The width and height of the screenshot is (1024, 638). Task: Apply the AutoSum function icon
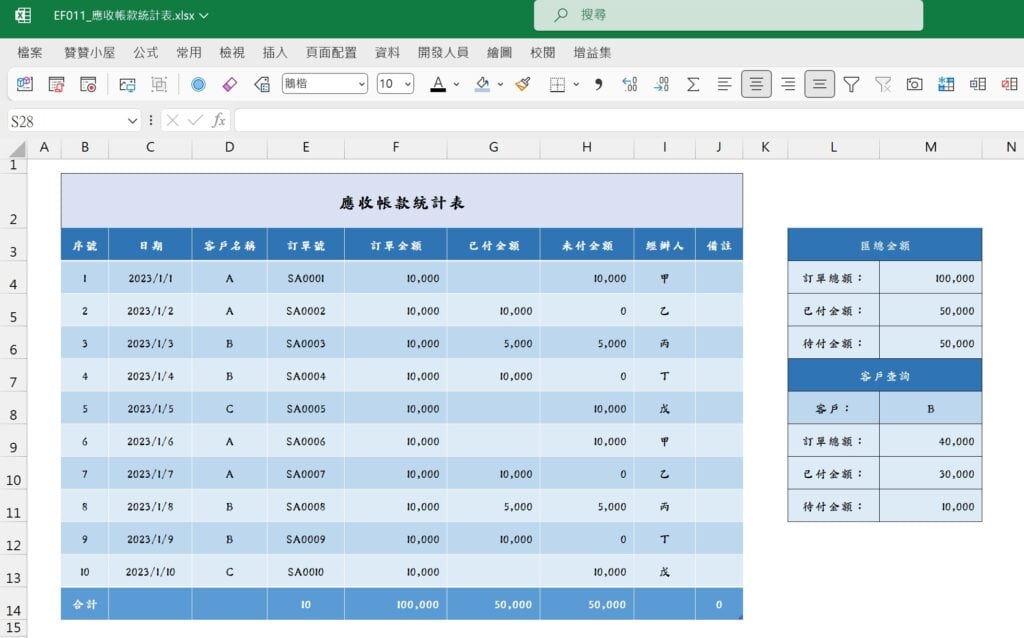(x=693, y=84)
